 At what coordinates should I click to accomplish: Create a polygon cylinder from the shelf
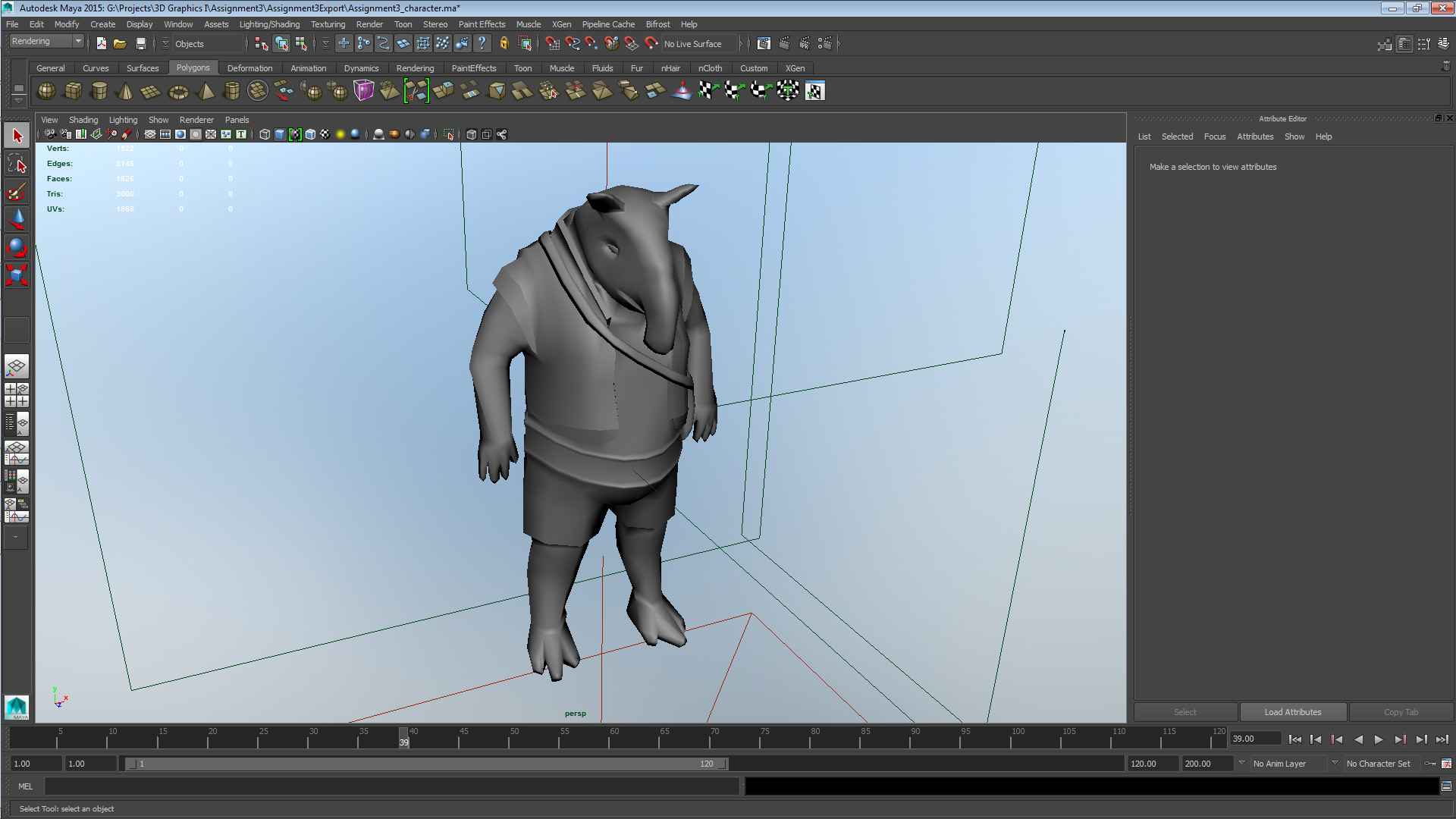[x=99, y=91]
